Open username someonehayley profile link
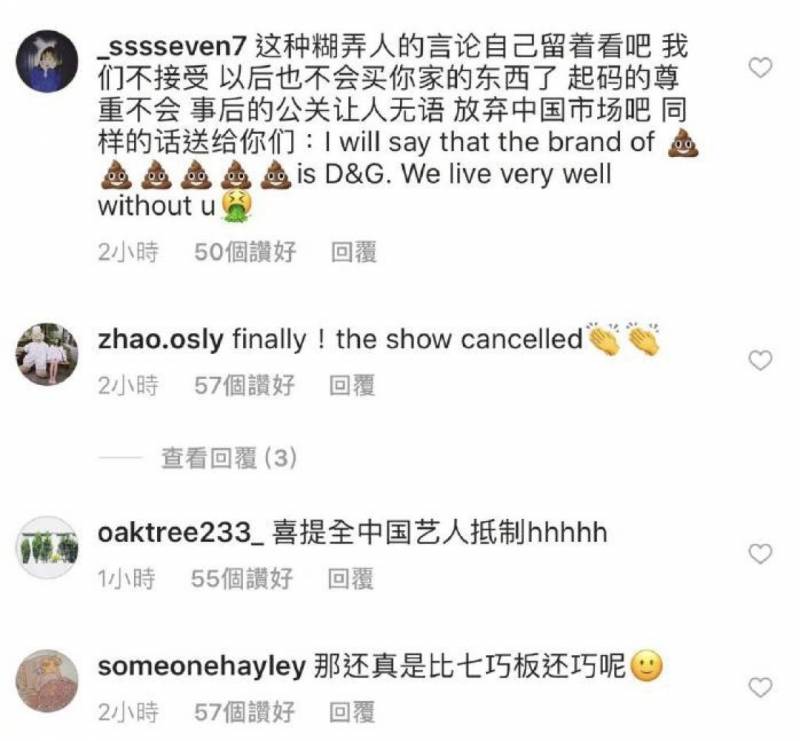This screenshot has height=741, width=800. pyautogui.click(x=202, y=666)
